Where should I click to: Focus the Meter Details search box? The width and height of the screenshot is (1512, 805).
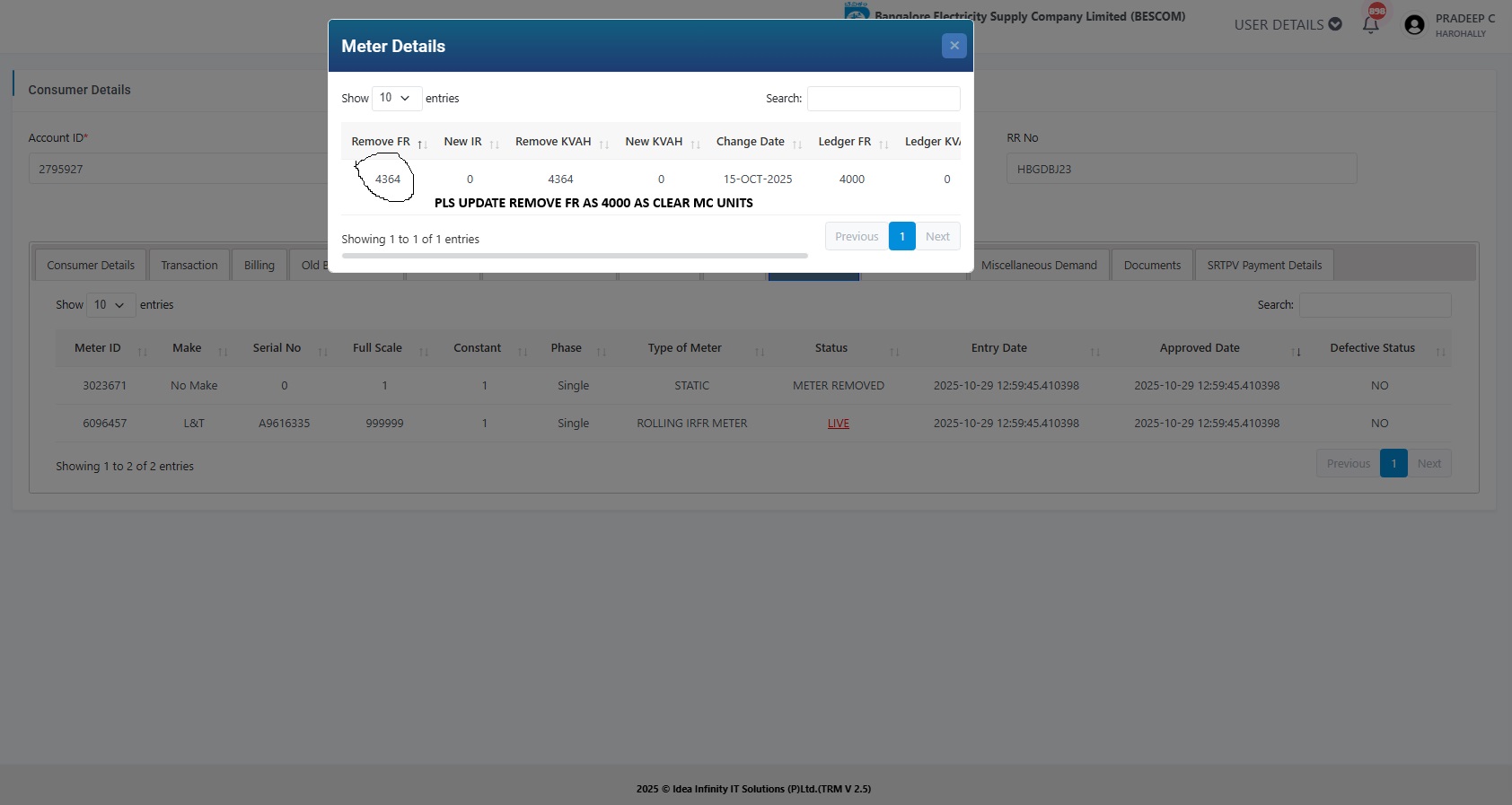coord(883,99)
